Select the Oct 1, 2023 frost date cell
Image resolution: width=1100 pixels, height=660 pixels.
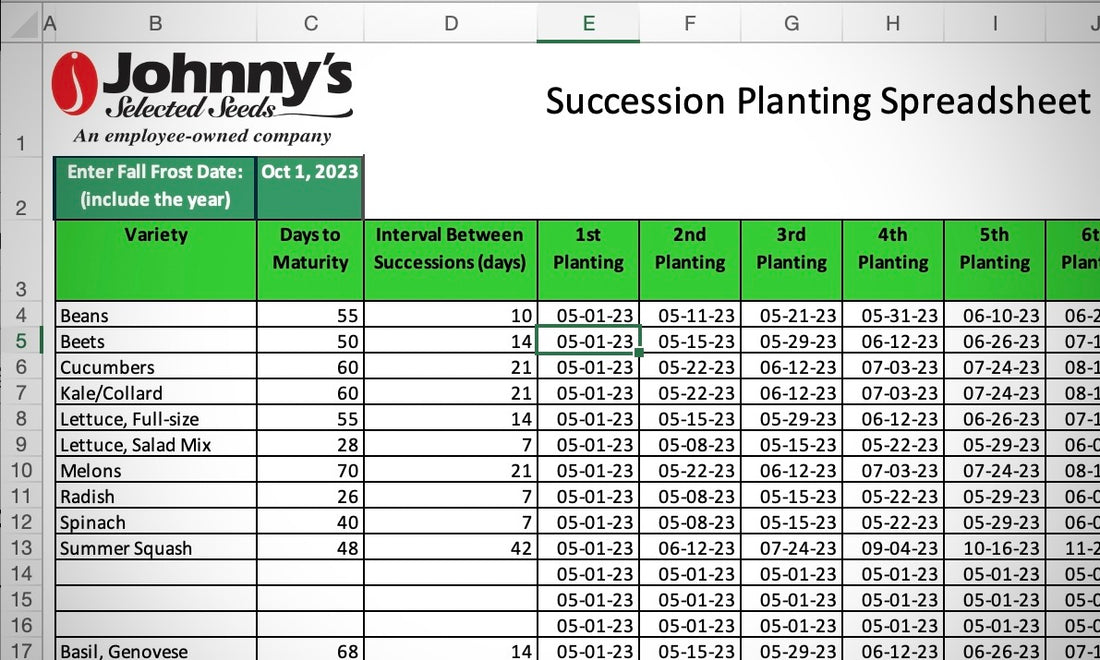click(x=309, y=186)
